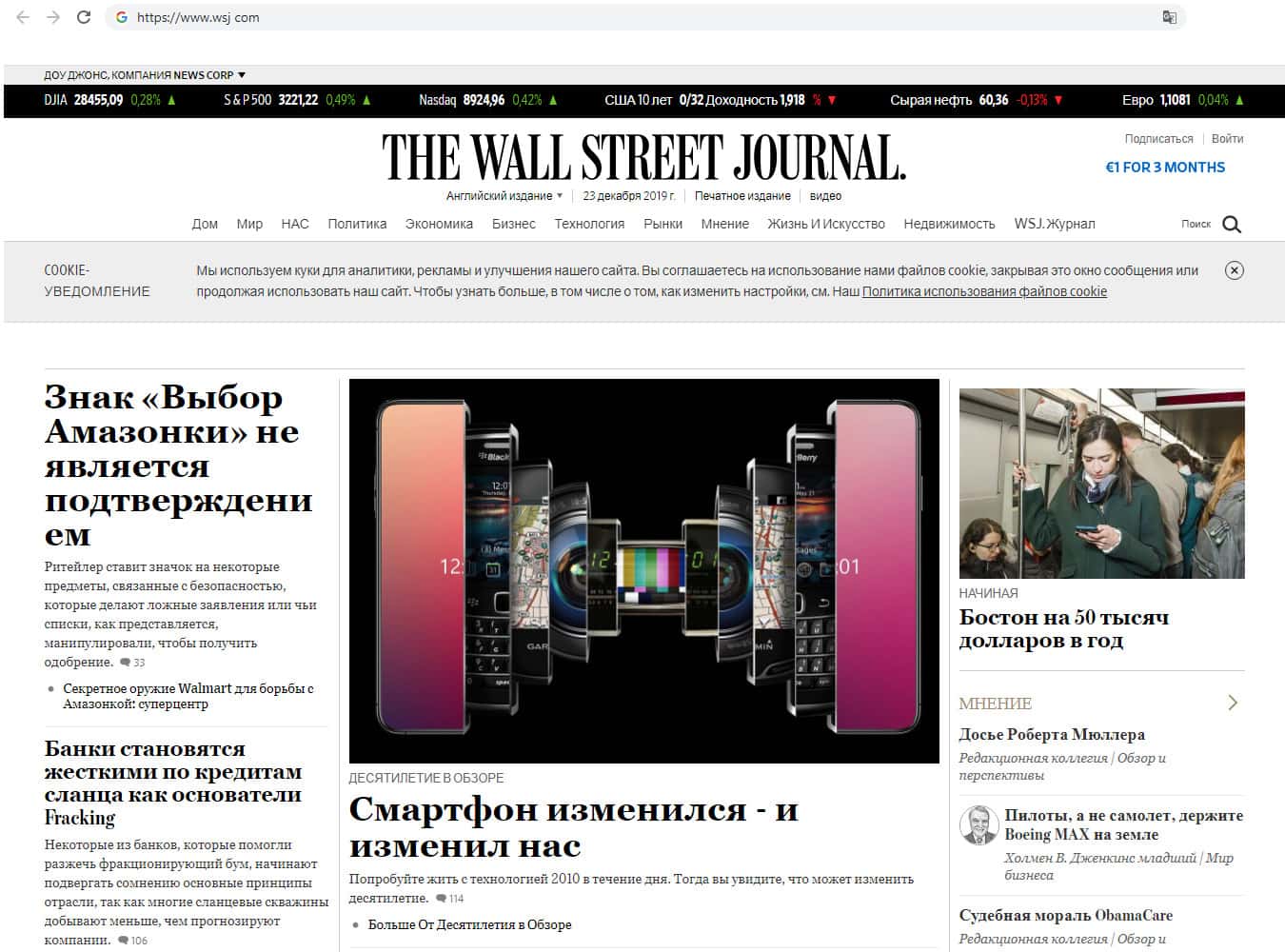Screen dimensions: 1285x952
Task: Click the Евро ticker quote
Action: tap(1183, 100)
